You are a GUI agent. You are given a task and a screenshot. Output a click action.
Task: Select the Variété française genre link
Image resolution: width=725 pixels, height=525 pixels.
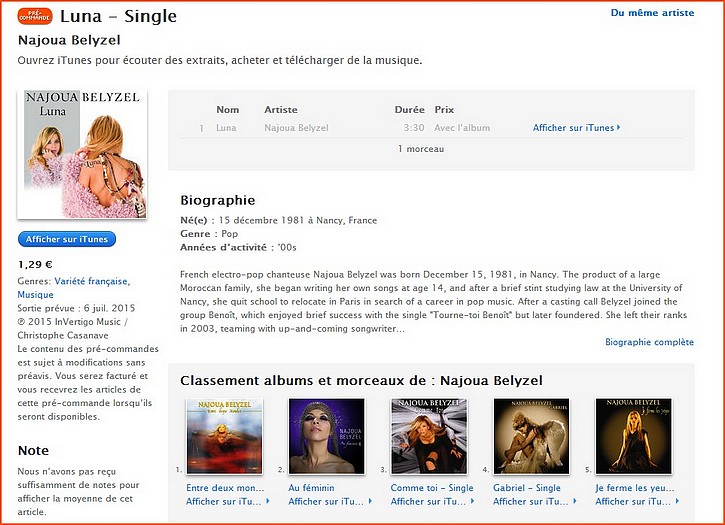(92, 281)
